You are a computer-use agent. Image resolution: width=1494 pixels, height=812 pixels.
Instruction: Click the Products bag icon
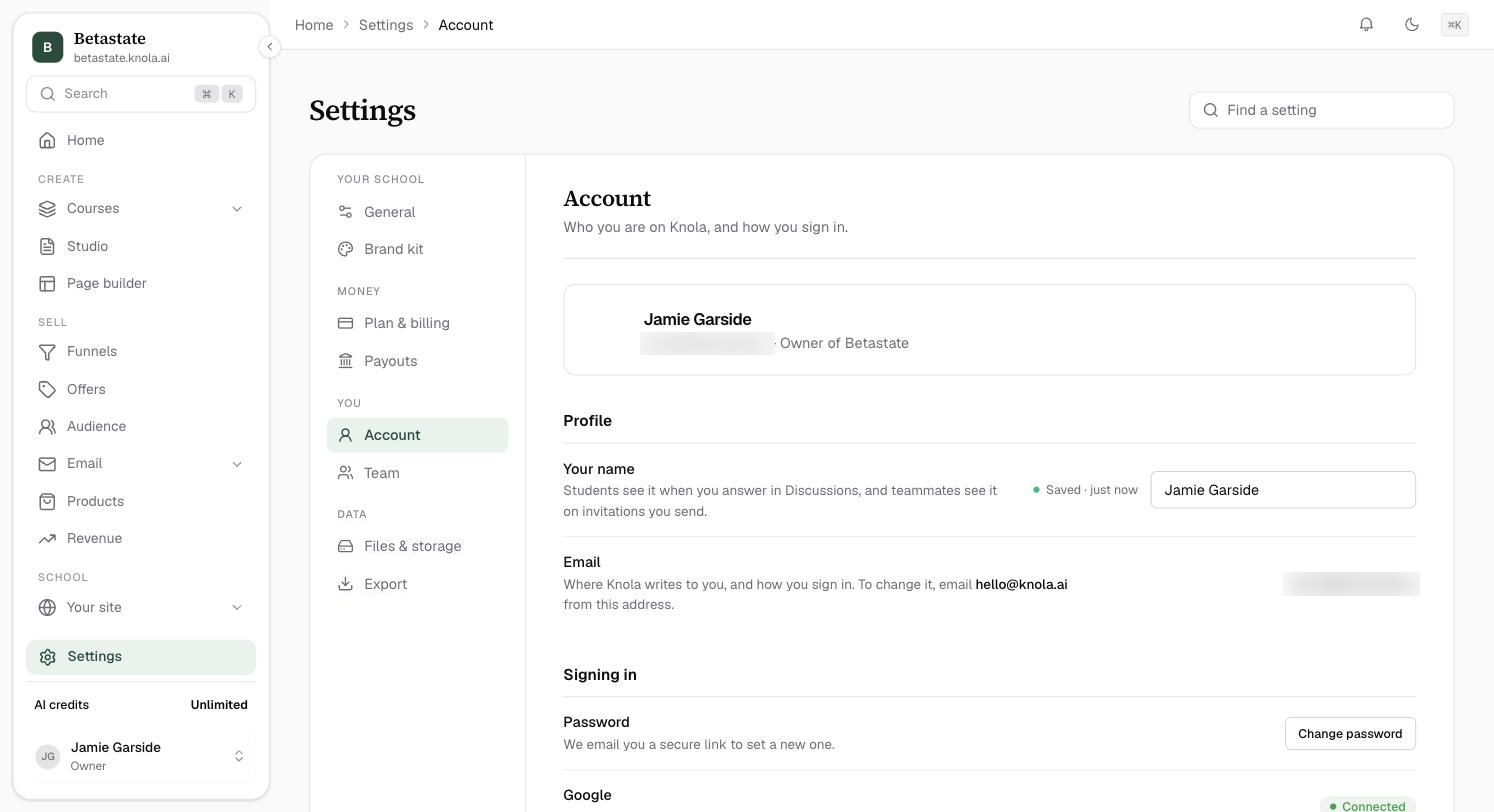(x=47, y=501)
